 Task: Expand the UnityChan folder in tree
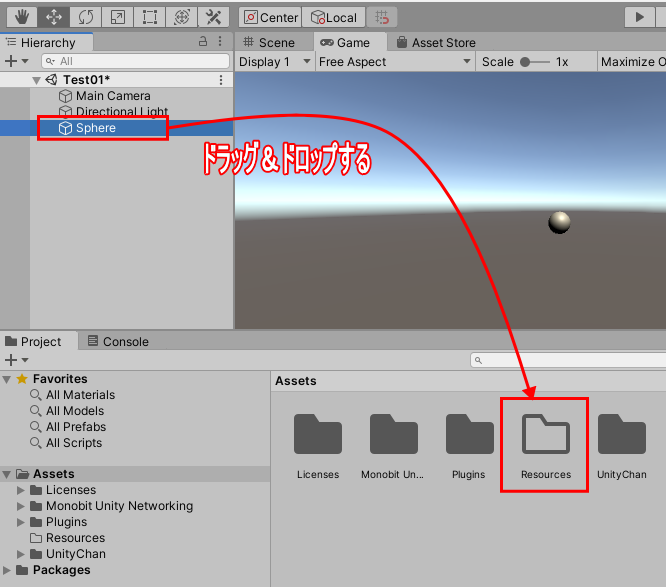click(20, 554)
